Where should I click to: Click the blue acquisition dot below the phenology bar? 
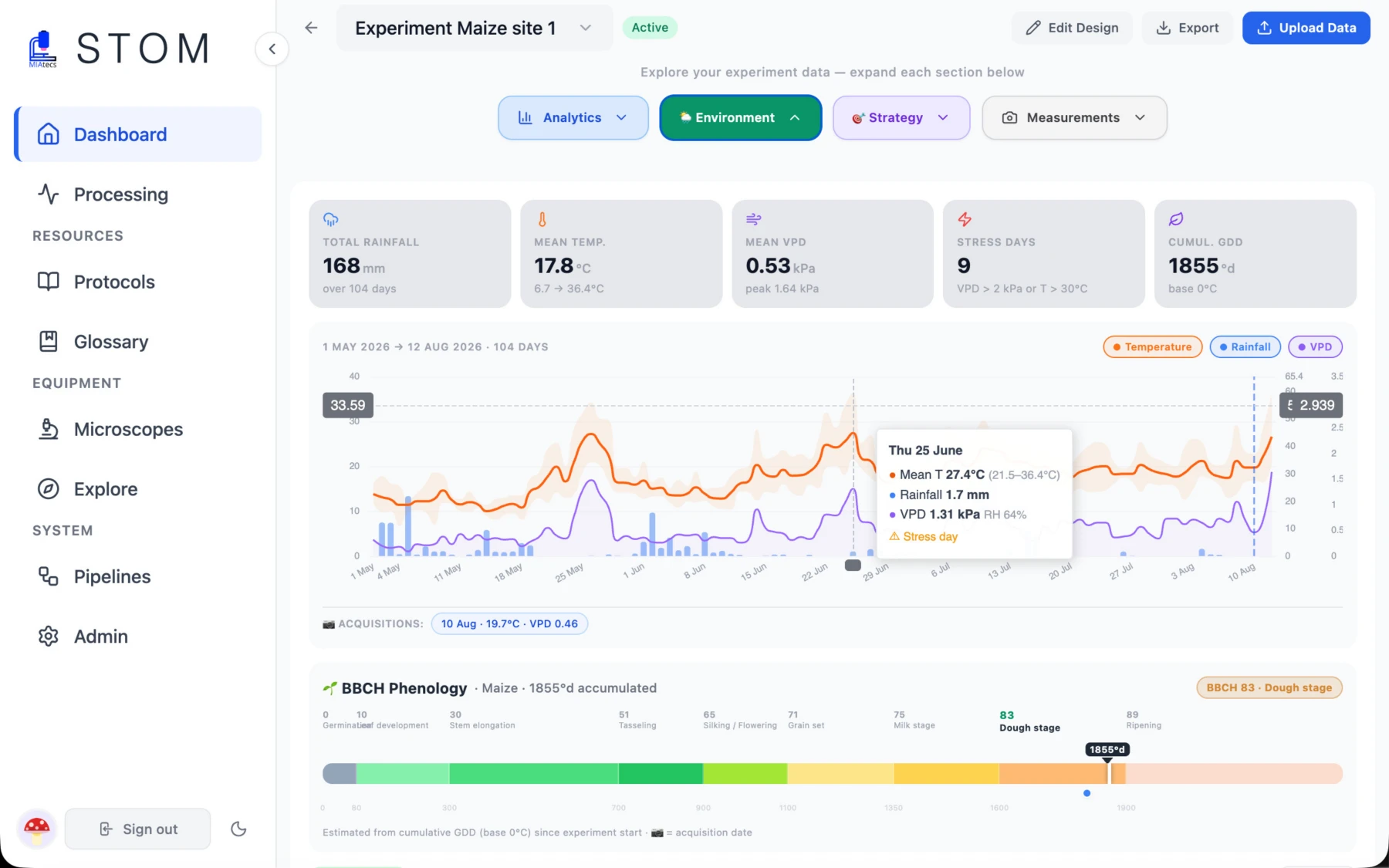click(x=1087, y=793)
